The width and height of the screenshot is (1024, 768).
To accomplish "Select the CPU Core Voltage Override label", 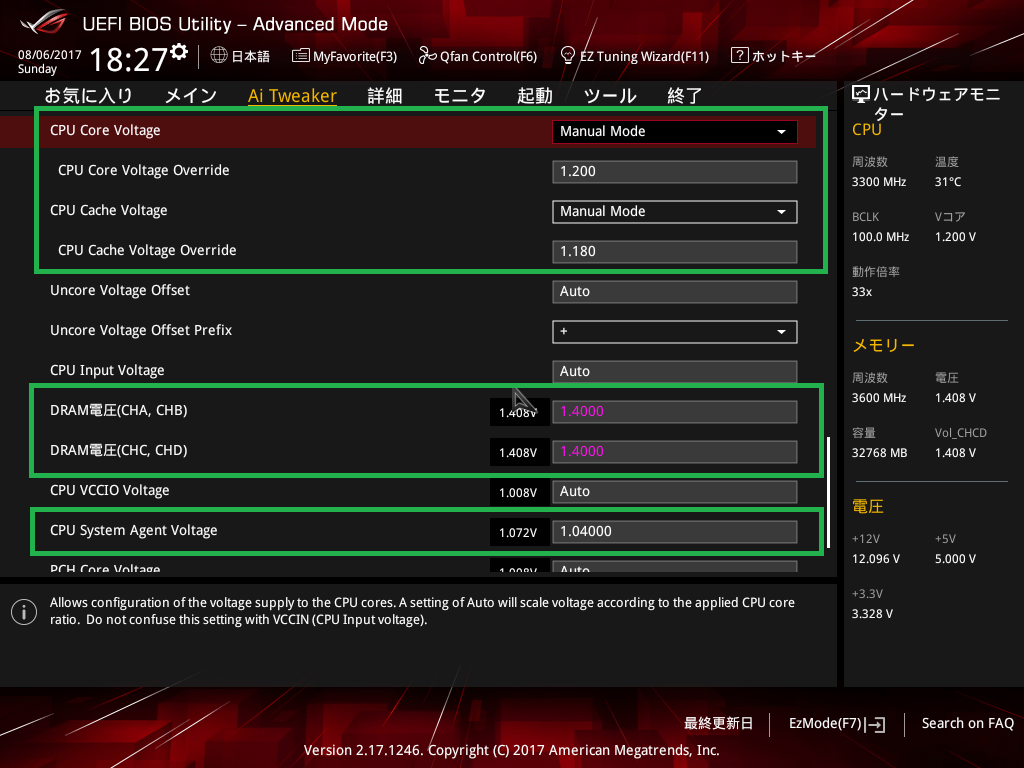I will pyautogui.click(x=144, y=170).
